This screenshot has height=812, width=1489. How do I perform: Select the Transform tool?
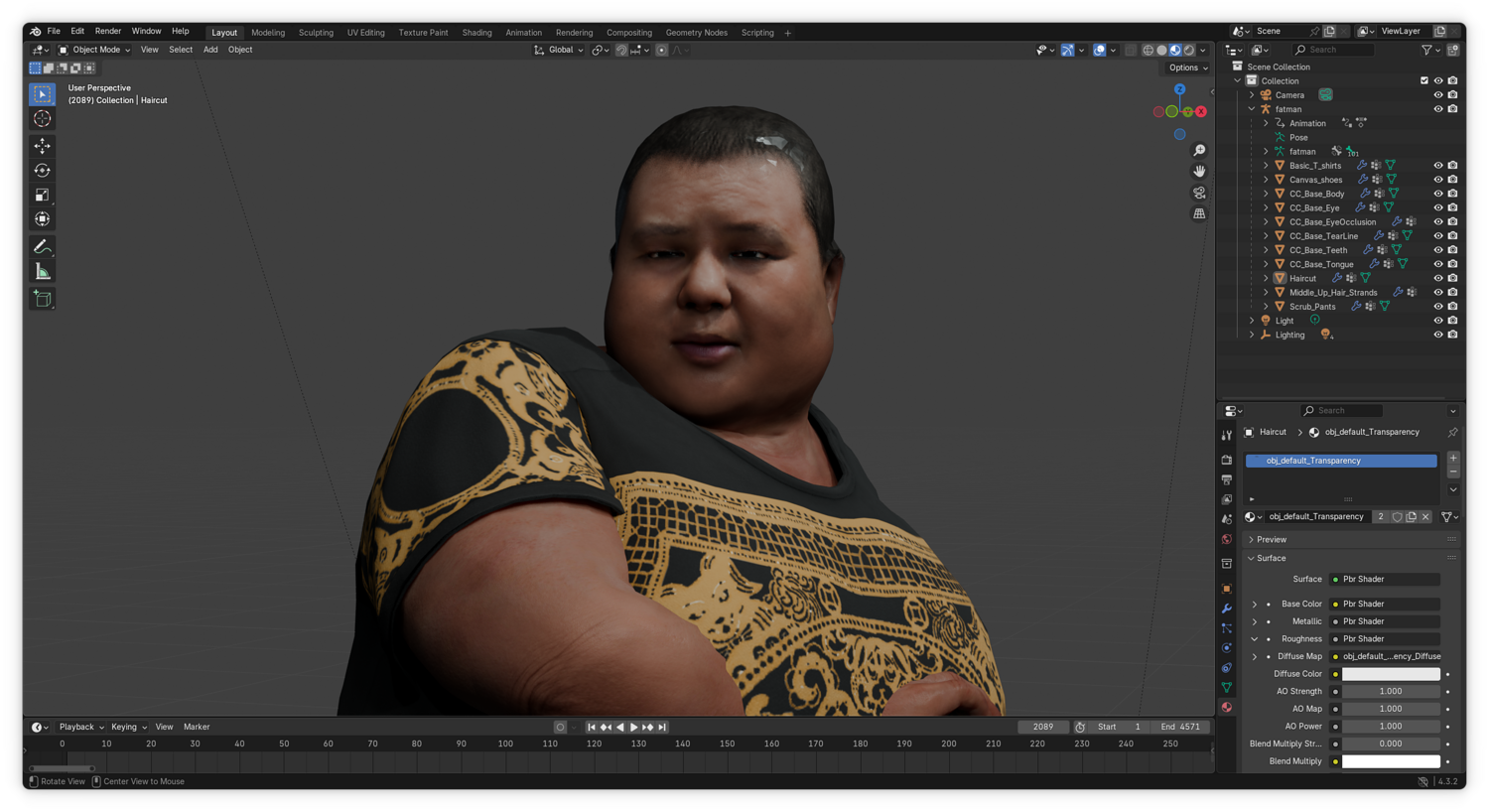42,219
